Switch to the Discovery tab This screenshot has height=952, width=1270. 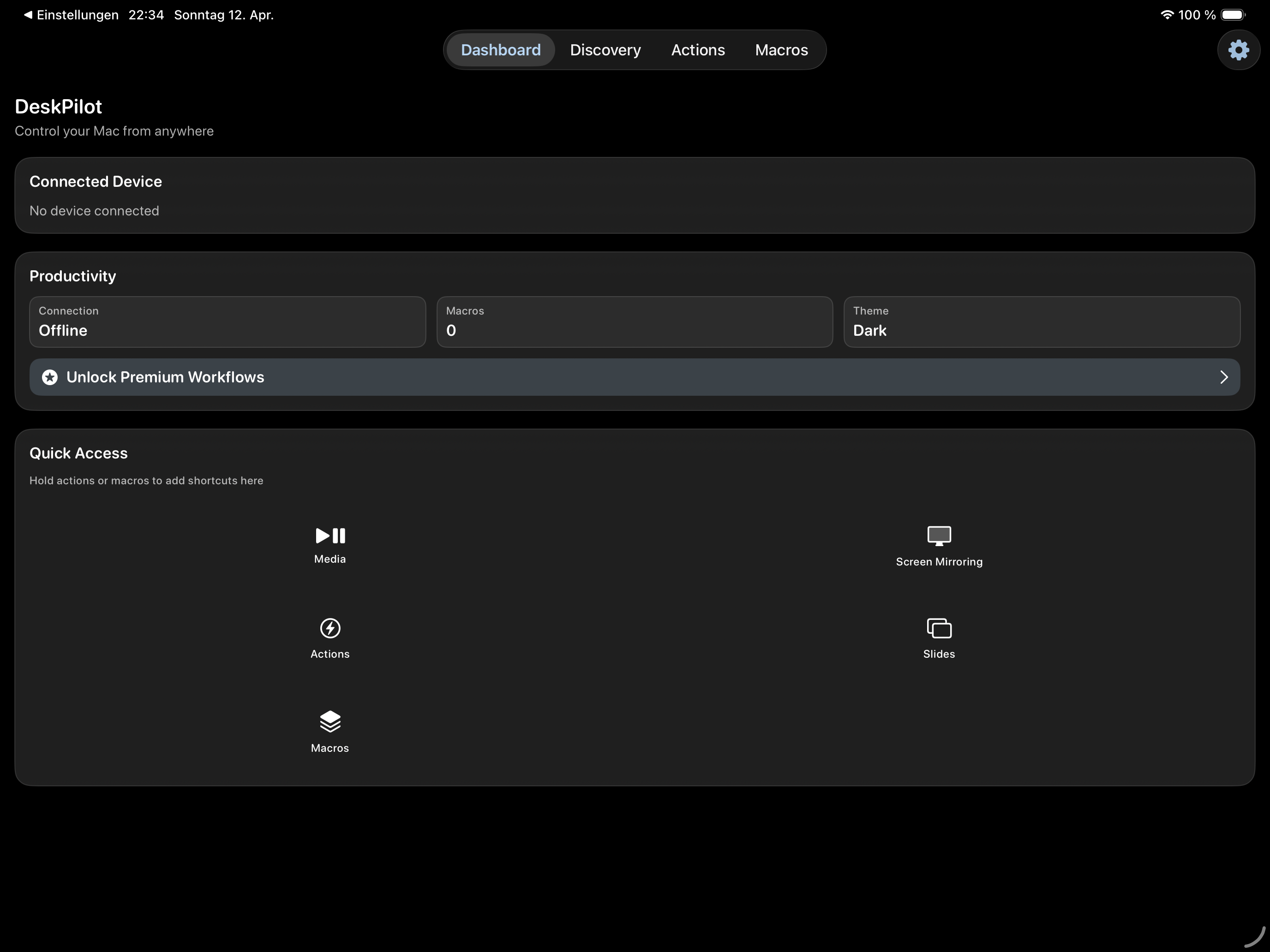point(605,50)
